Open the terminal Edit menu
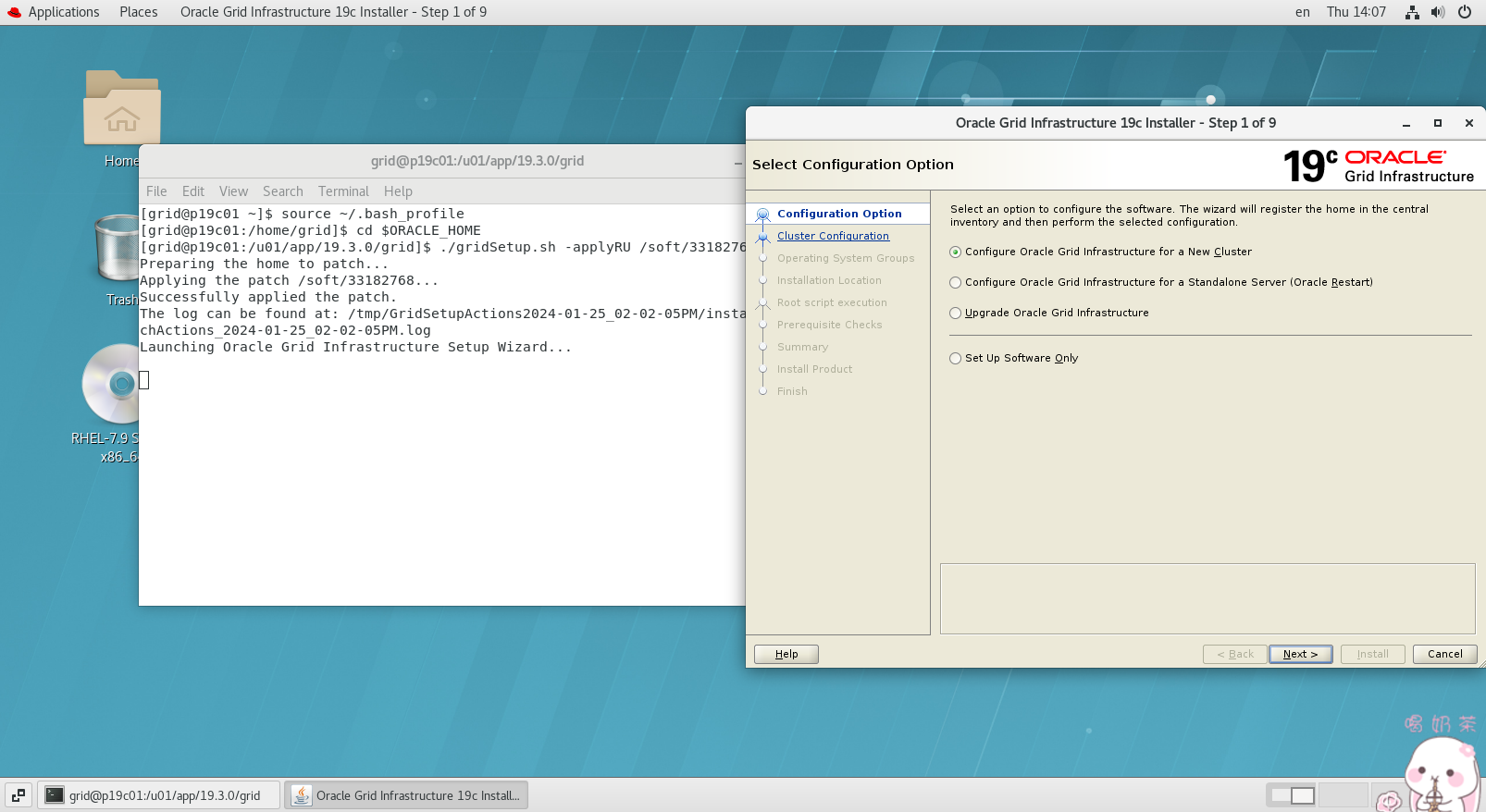The image size is (1486, 812). pos(193,191)
